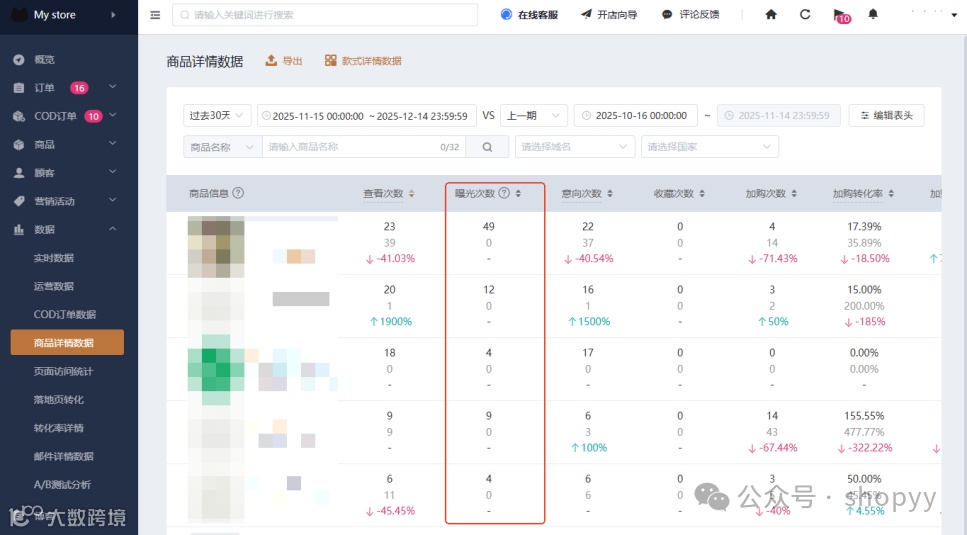Click the first product's thumbnail image

coord(216,247)
